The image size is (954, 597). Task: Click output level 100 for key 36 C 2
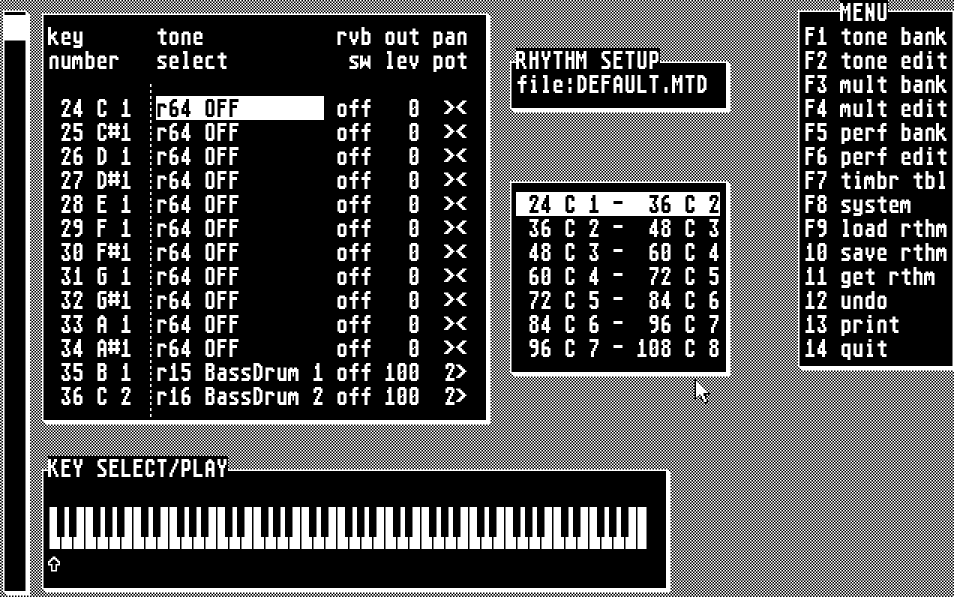(402, 397)
